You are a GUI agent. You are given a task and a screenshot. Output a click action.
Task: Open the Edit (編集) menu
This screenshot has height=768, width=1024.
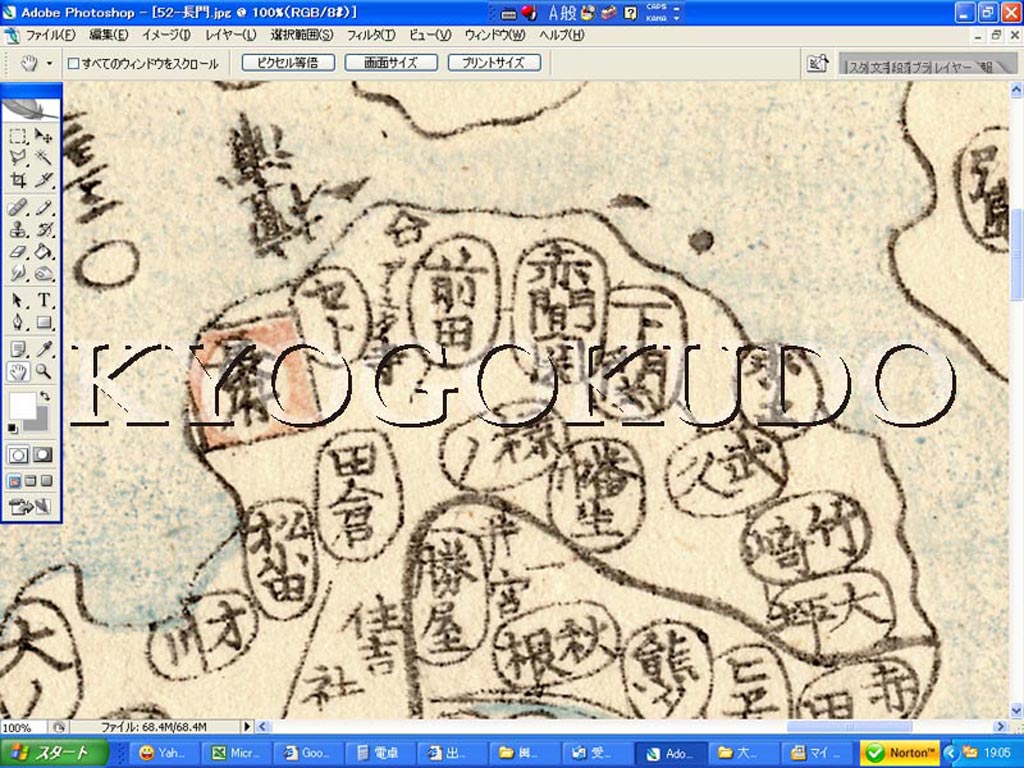coord(108,35)
